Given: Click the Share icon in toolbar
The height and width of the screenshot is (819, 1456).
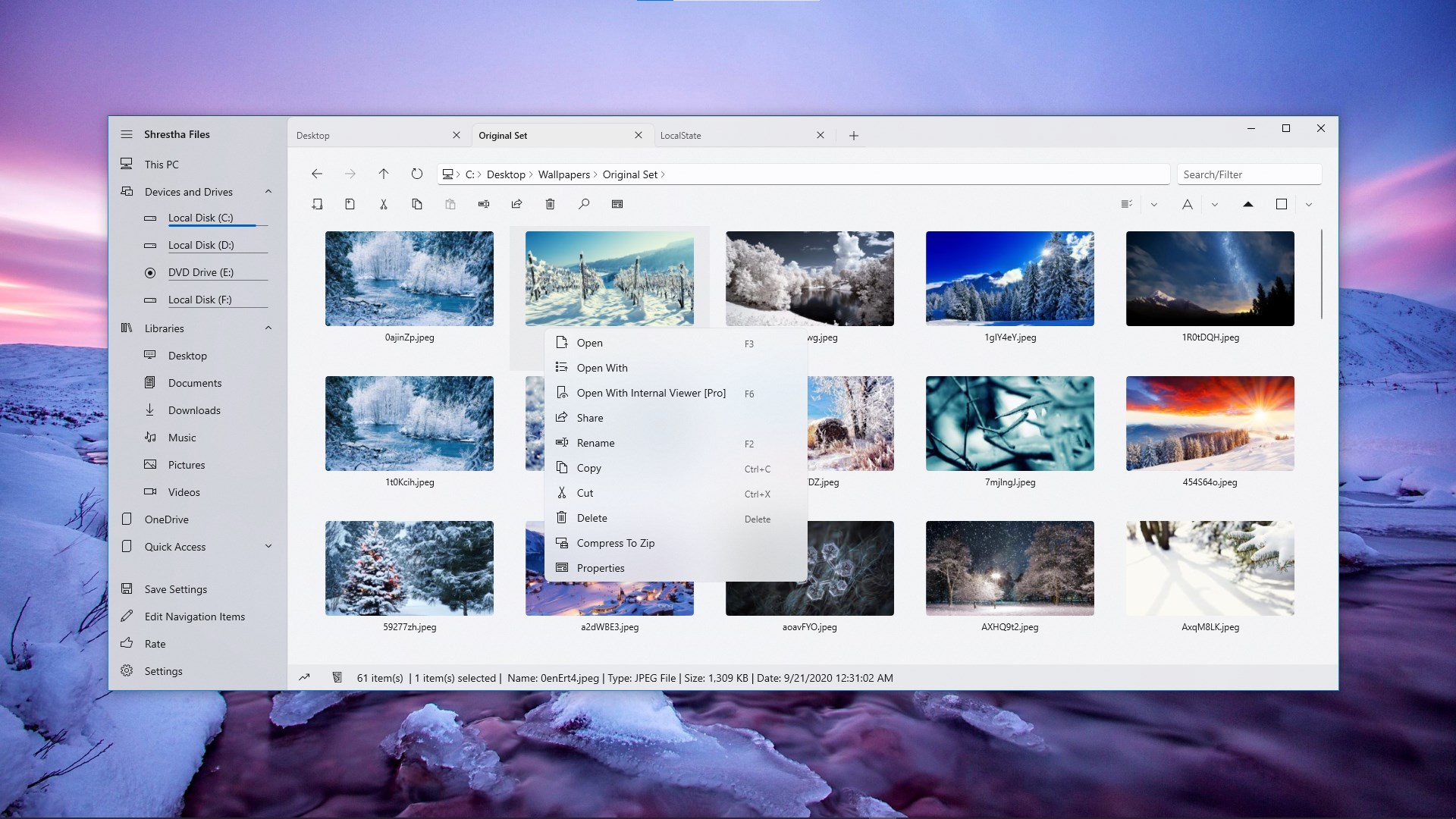Looking at the screenshot, I should coord(517,204).
